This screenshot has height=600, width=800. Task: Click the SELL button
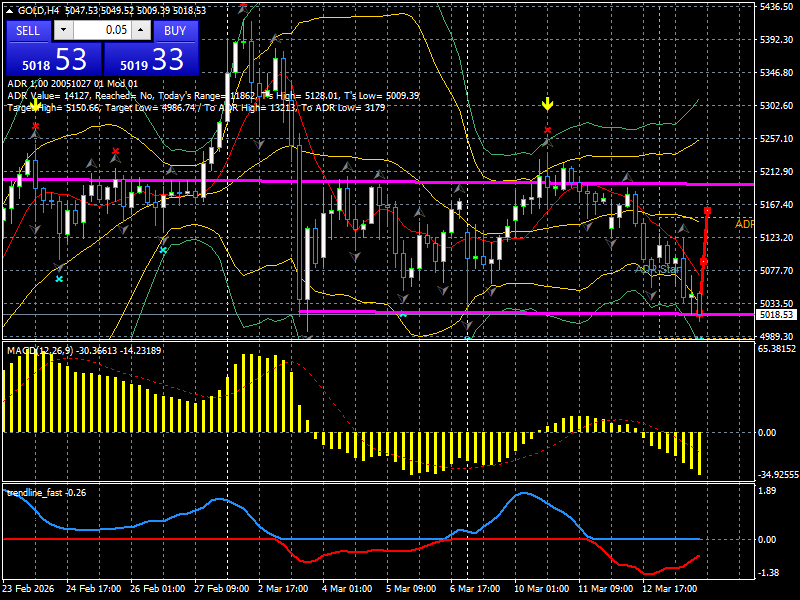pos(28,31)
